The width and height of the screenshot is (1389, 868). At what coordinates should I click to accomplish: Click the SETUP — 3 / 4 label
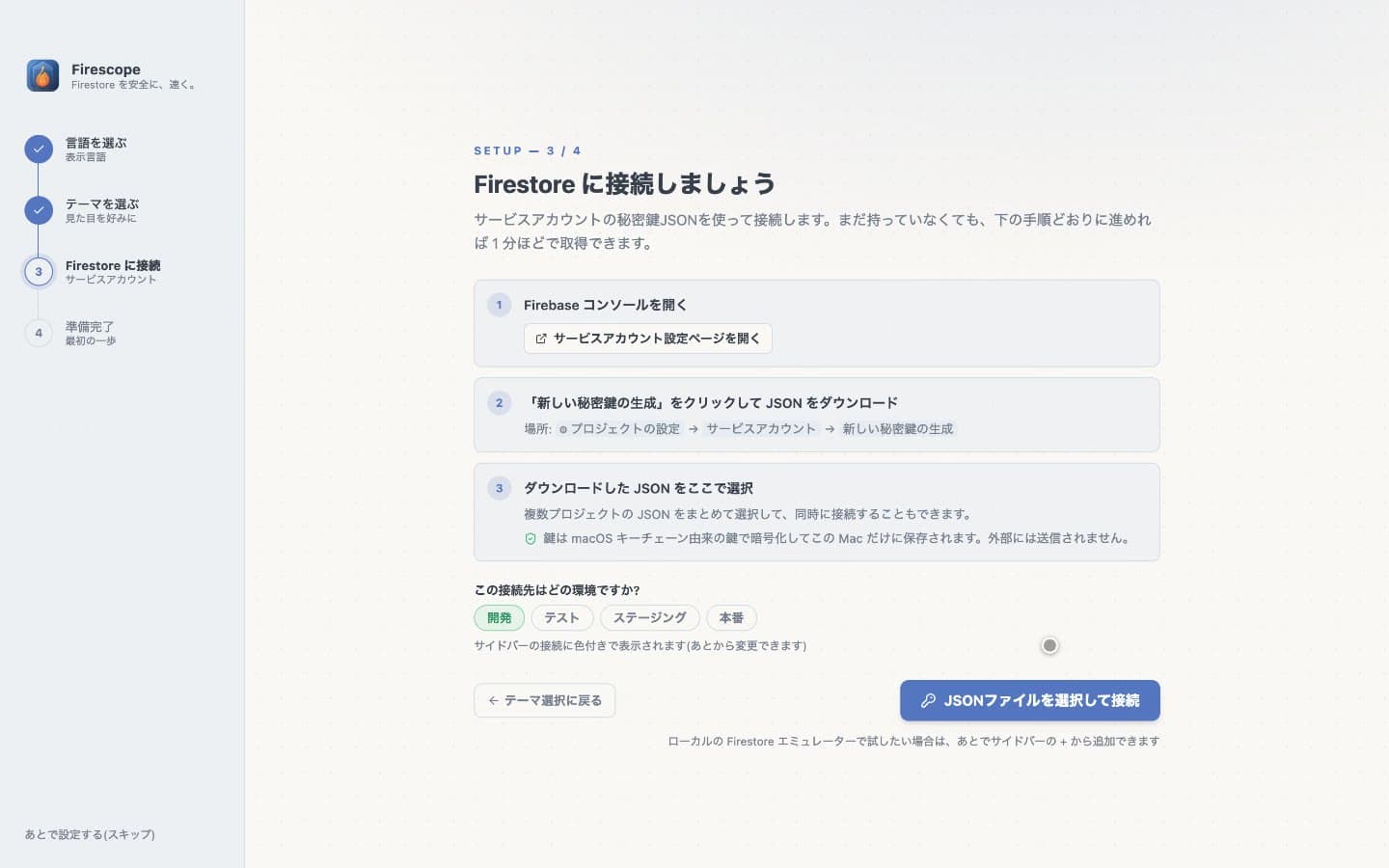tap(528, 150)
